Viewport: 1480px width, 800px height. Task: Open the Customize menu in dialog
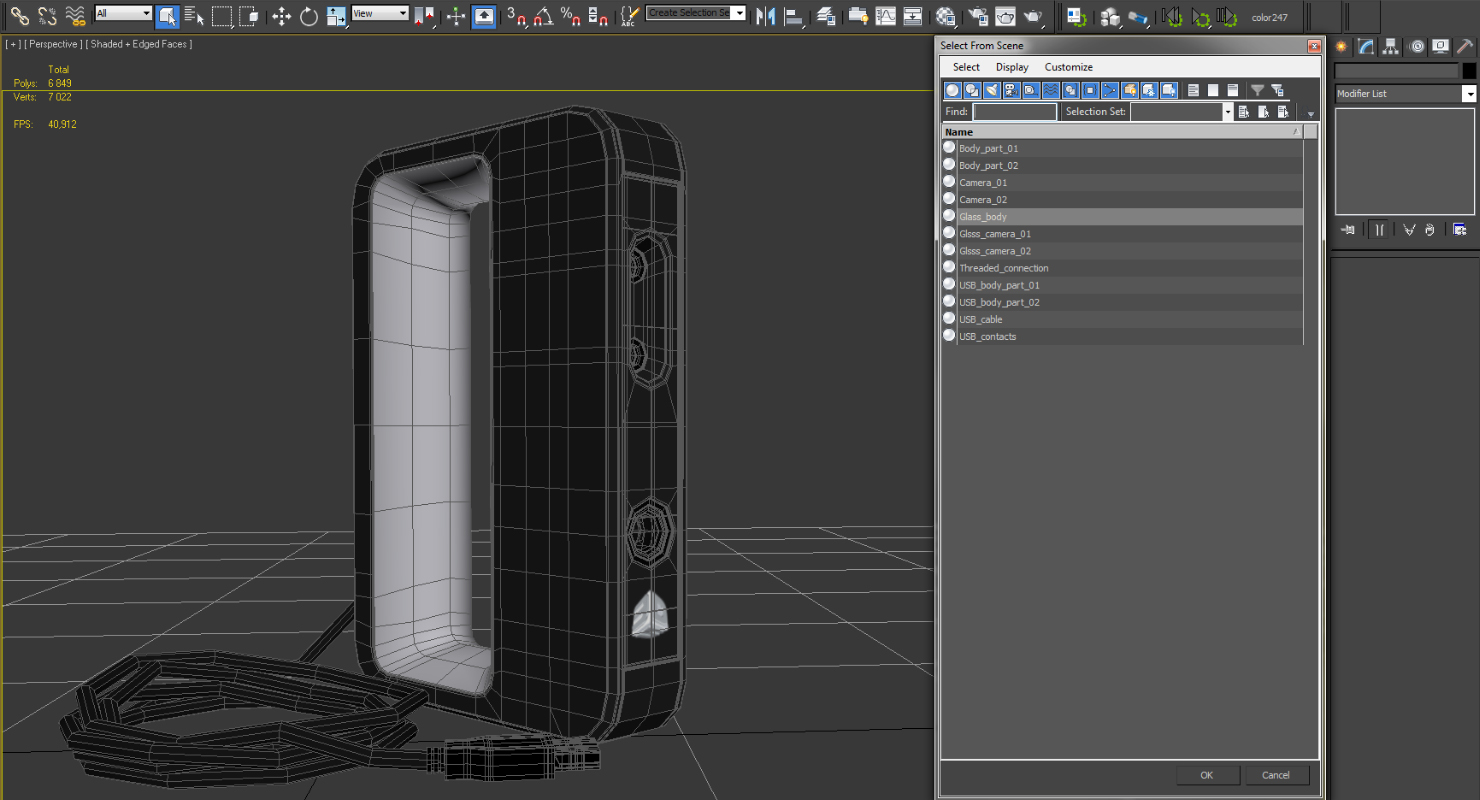(1069, 67)
